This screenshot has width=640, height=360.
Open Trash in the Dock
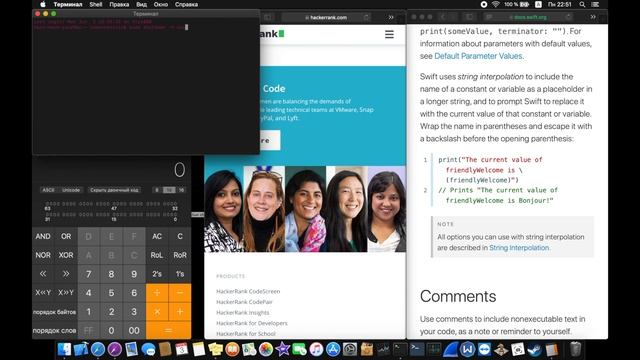[576, 349]
